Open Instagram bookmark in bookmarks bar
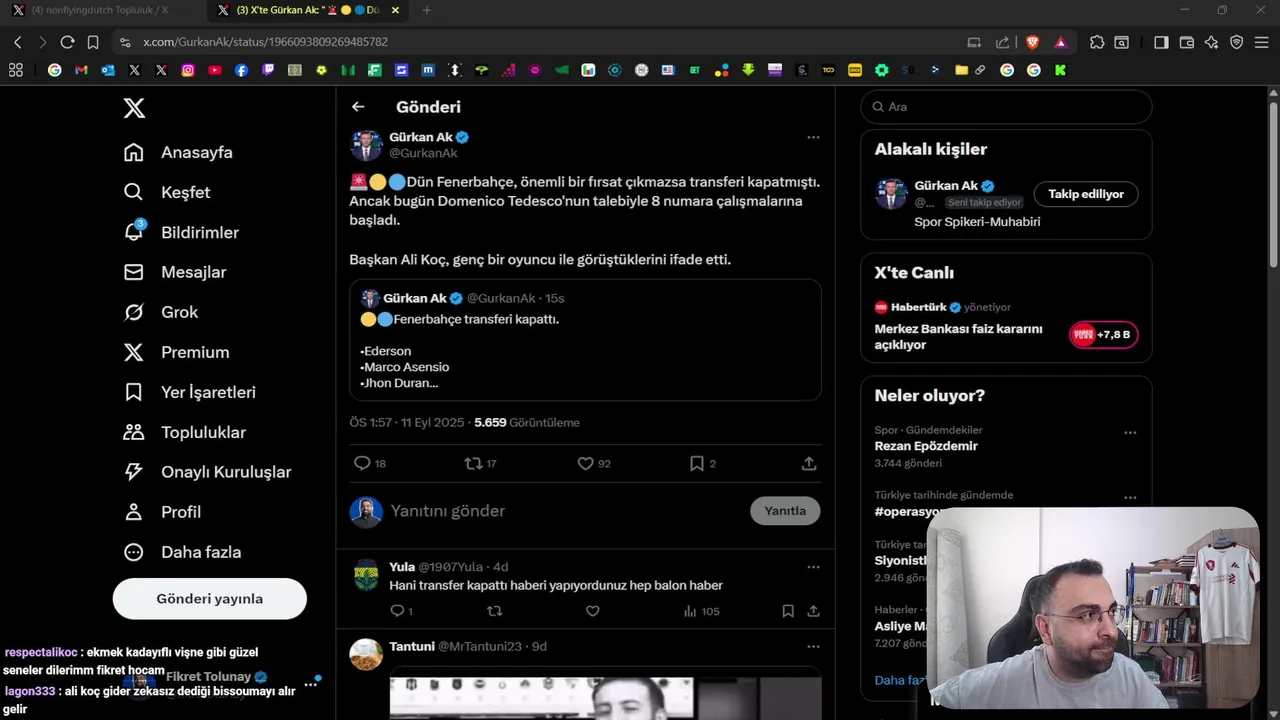This screenshot has height=720, width=1280. (x=188, y=70)
